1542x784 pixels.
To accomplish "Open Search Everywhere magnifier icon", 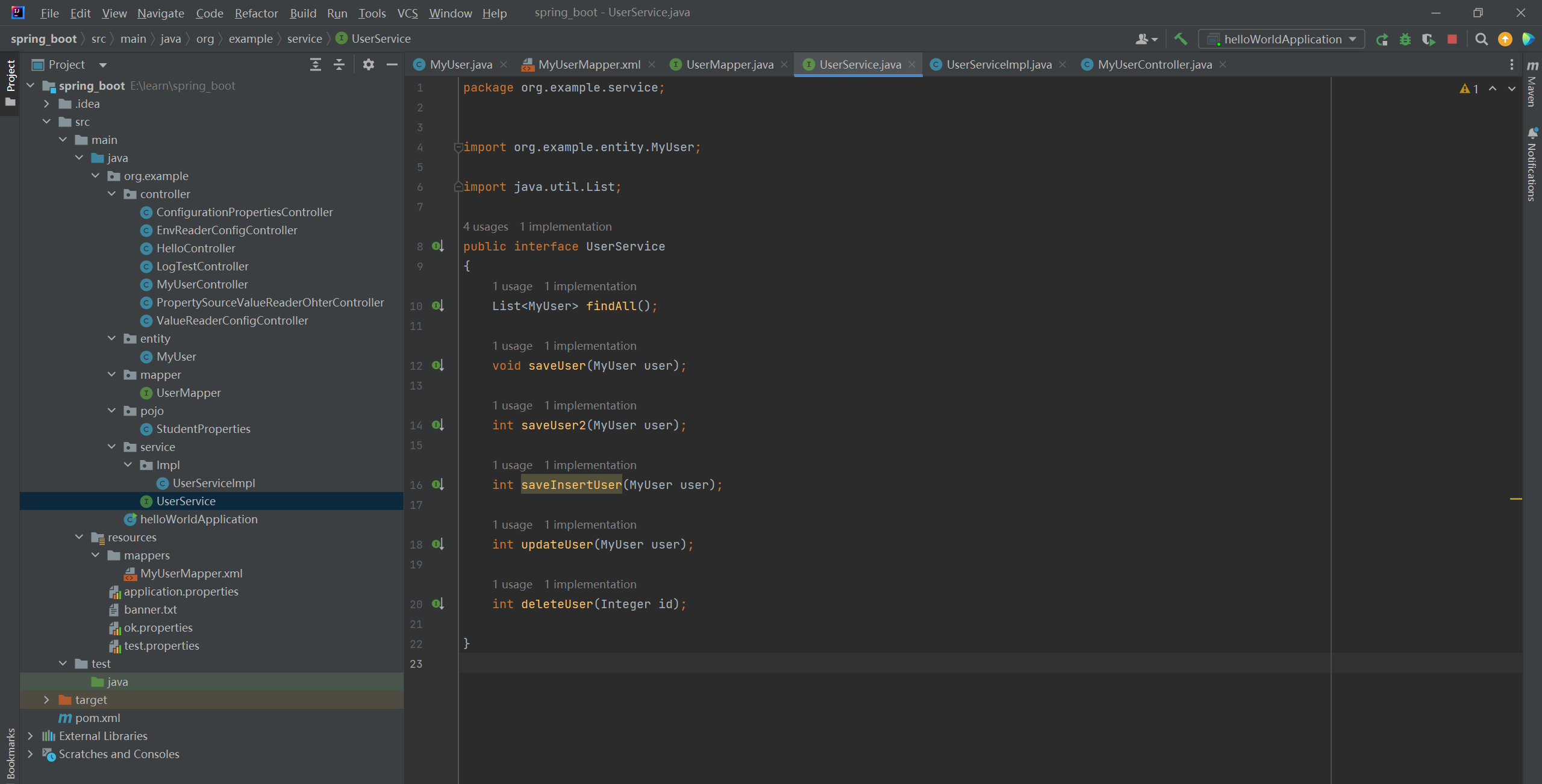I will click(1481, 39).
